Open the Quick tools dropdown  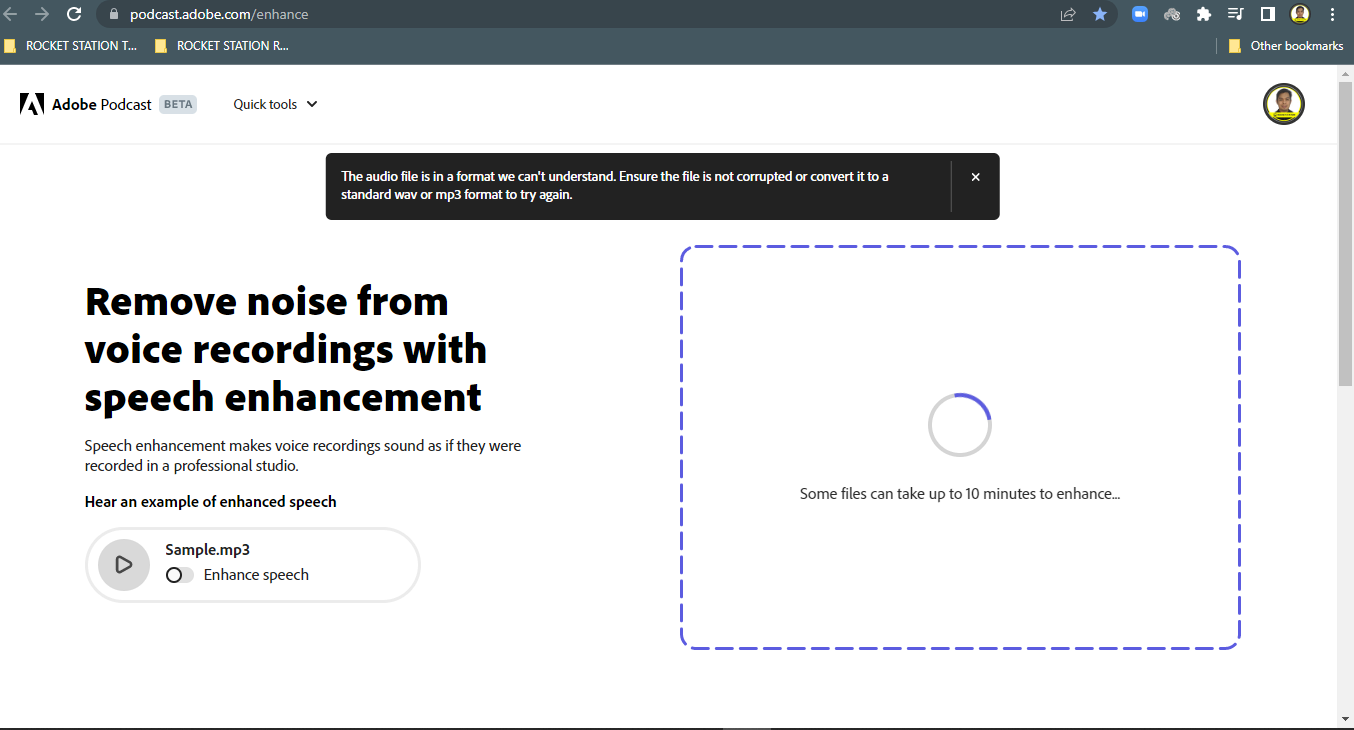[274, 104]
